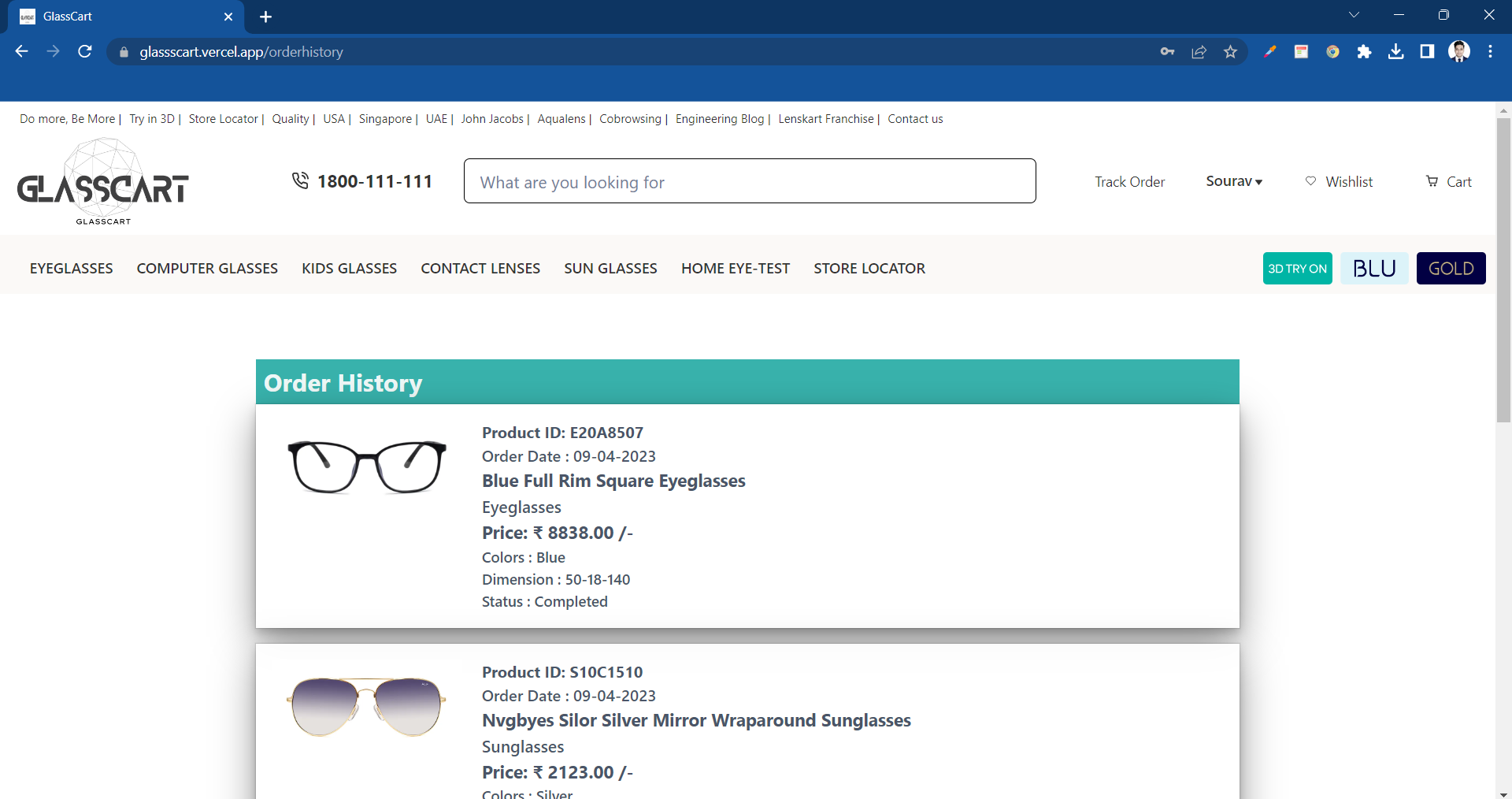Click the search box
1512x799 pixels.
(x=750, y=181)
